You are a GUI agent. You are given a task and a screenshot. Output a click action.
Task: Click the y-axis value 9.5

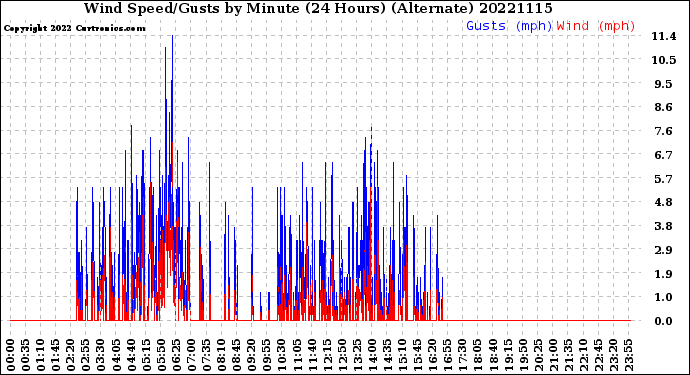click(x=664, y=84)
